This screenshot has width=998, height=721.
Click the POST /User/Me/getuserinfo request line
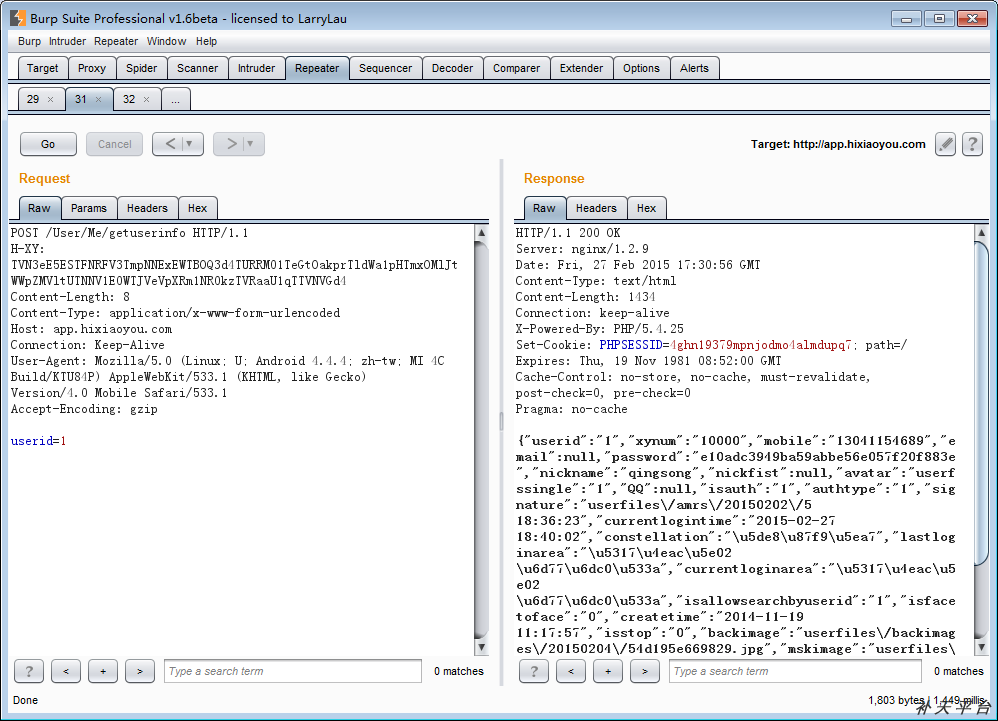click(x=129, y=233)
